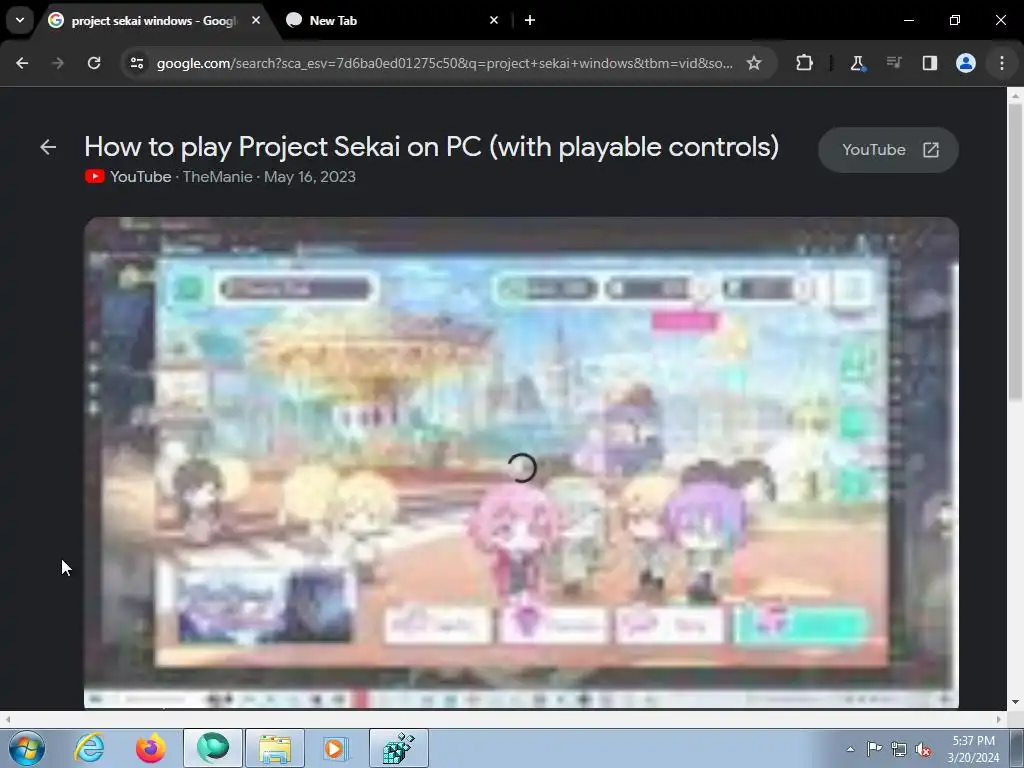Click the scroll up arrow of vertical scrollbar

(x=1015, y=95)
